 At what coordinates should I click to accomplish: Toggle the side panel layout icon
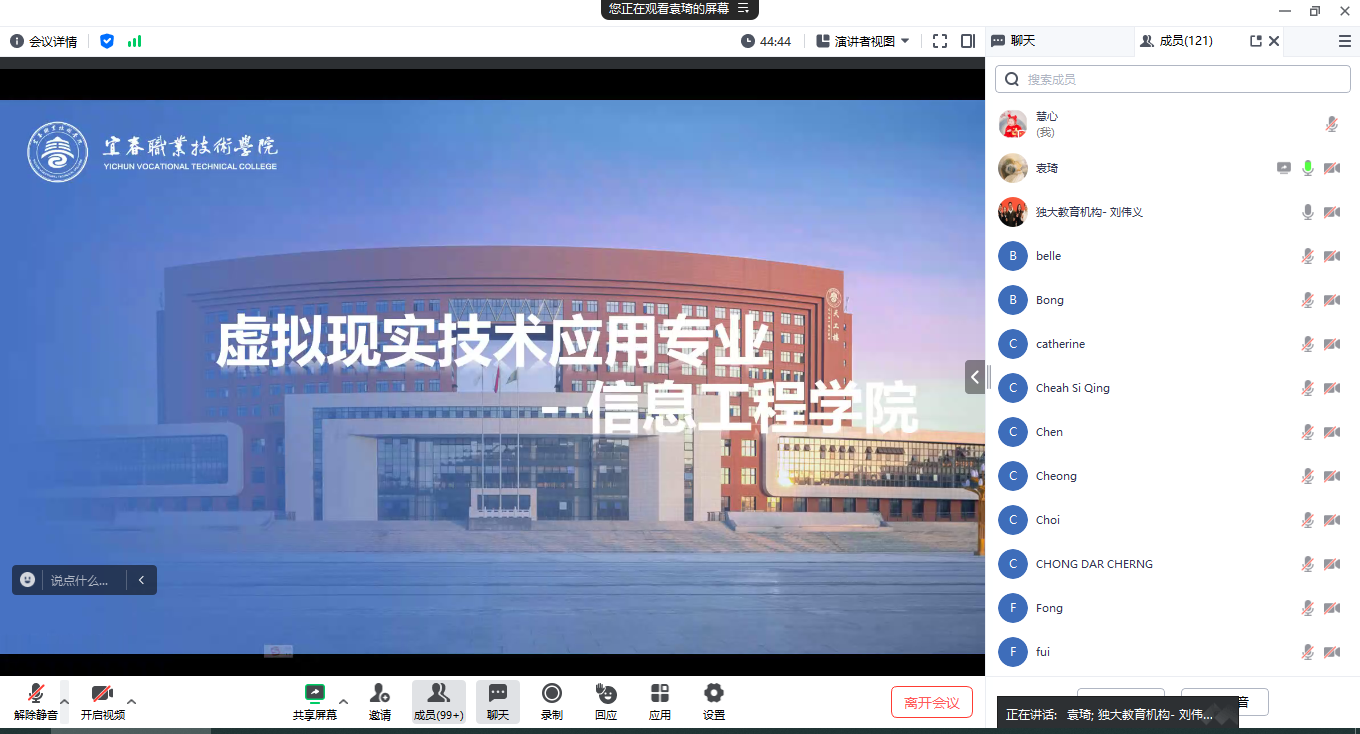(x=967, y=41)
